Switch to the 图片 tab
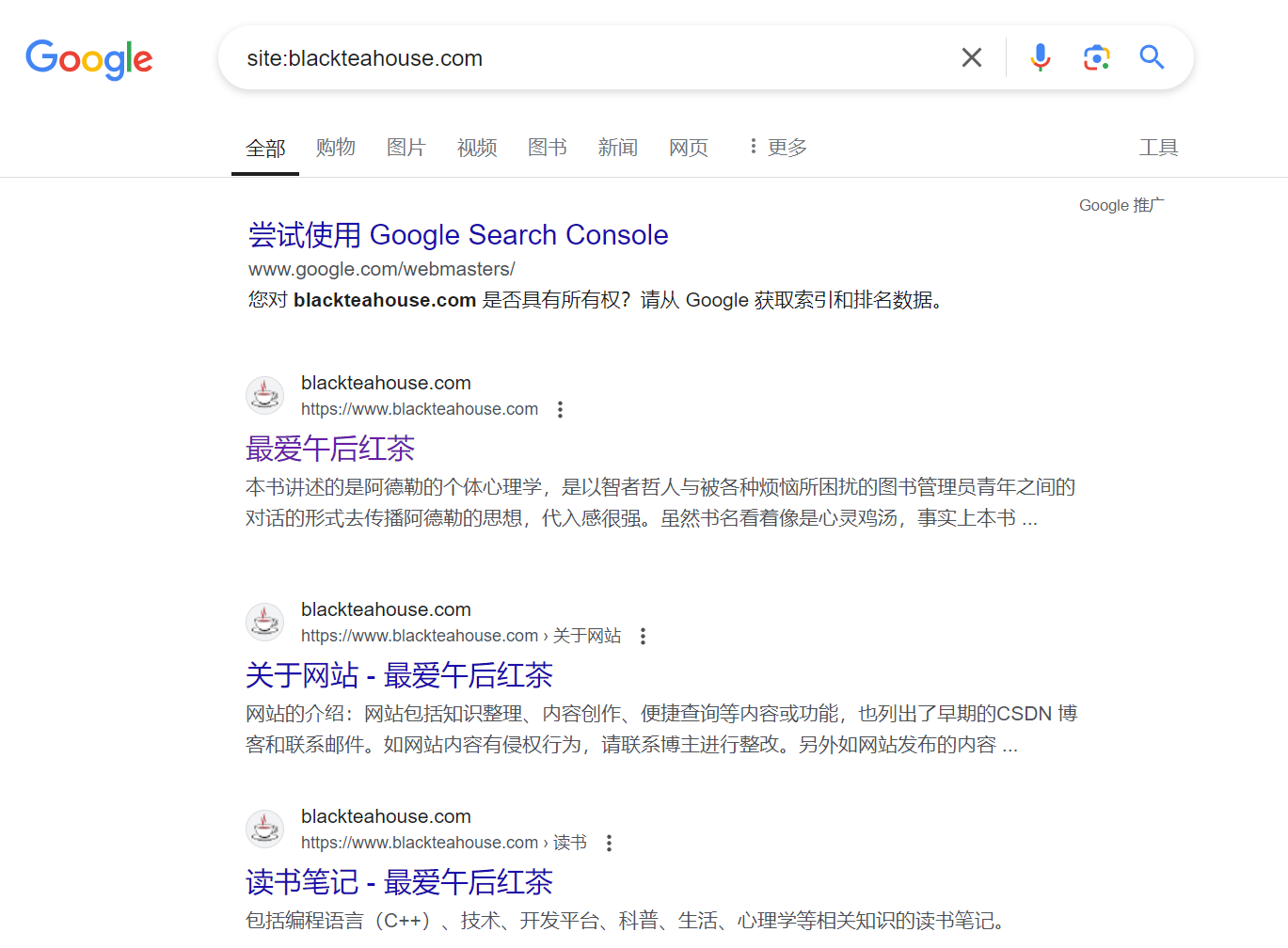Screen dimensions: 1288x948 pos(406,147)
